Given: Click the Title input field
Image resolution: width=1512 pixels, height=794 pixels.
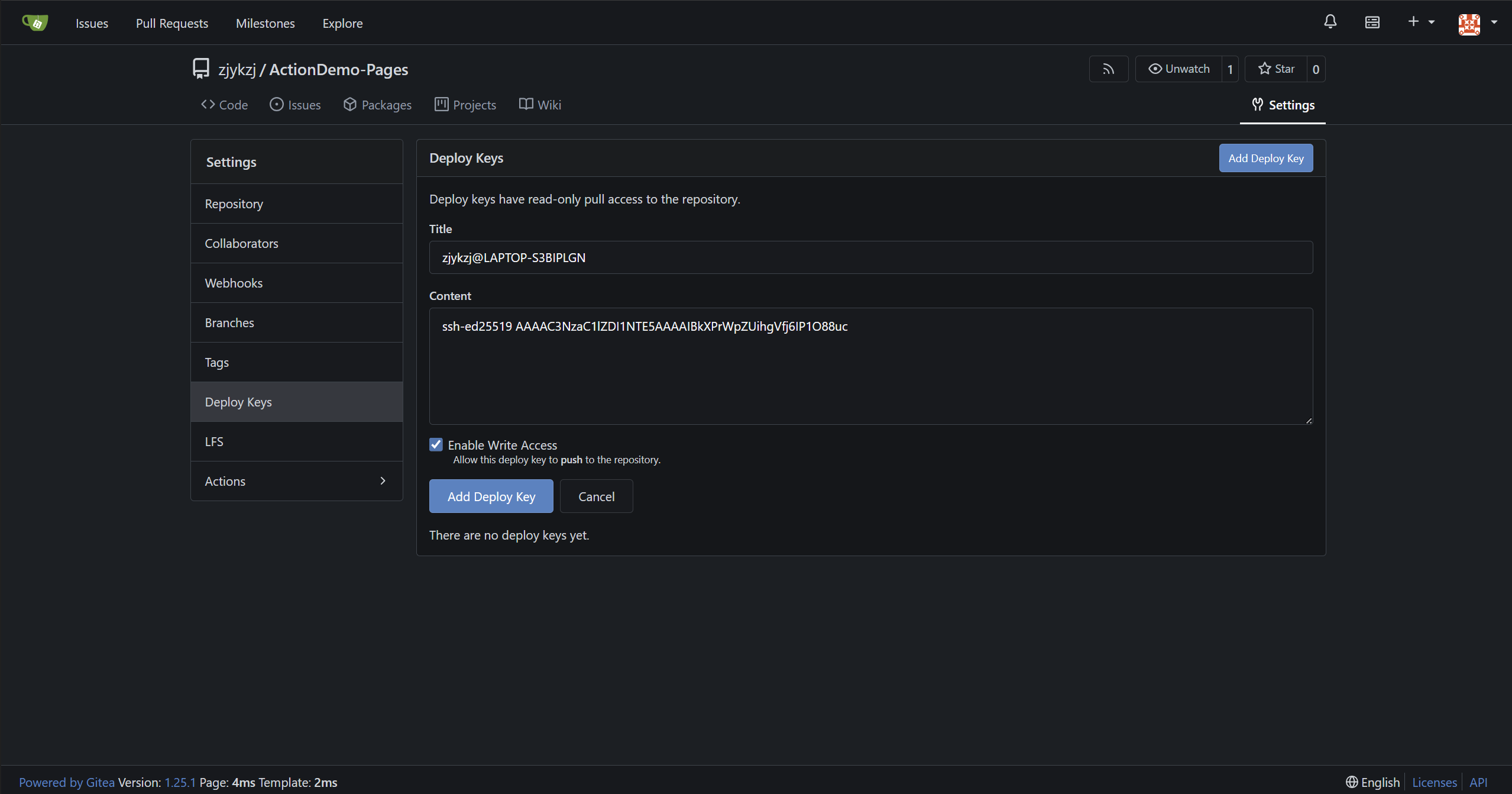Looking at the screenshot, I should pyautogui.click(x=870, y=257).
